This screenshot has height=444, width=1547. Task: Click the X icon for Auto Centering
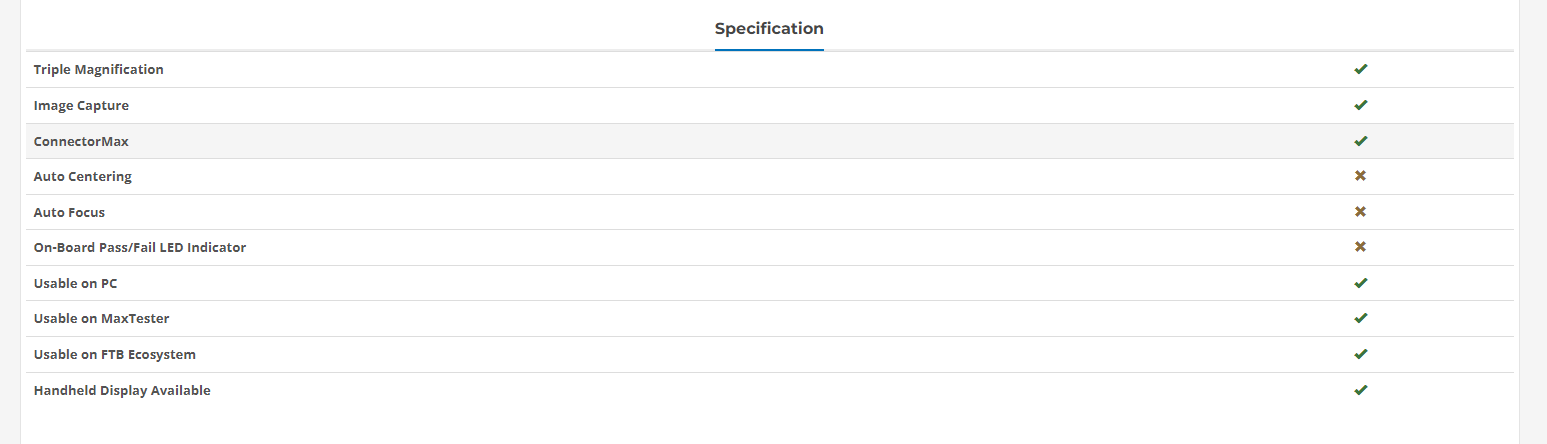(x=1360, y=176)
